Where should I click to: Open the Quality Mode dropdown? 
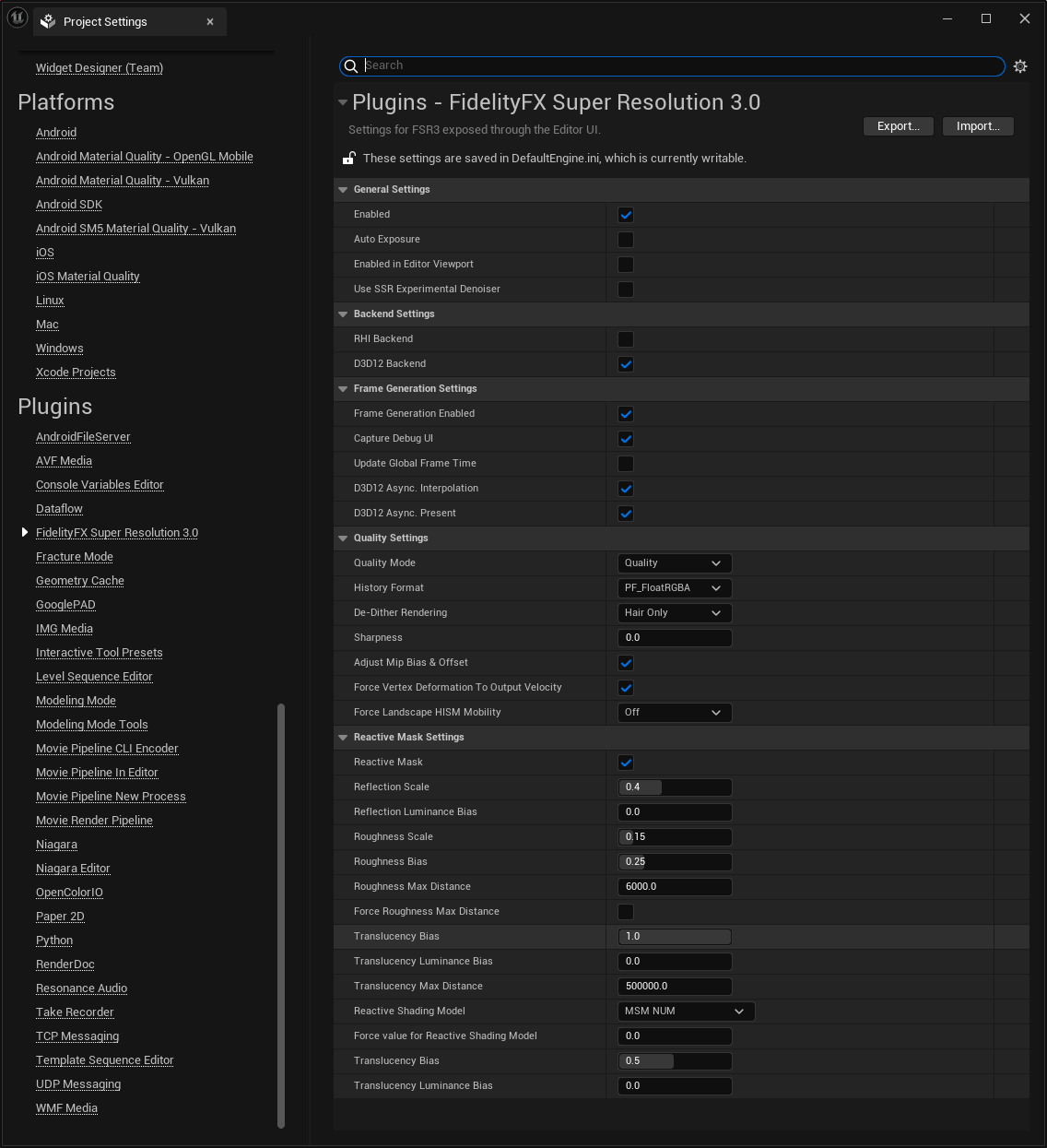(x=674, y=563)
